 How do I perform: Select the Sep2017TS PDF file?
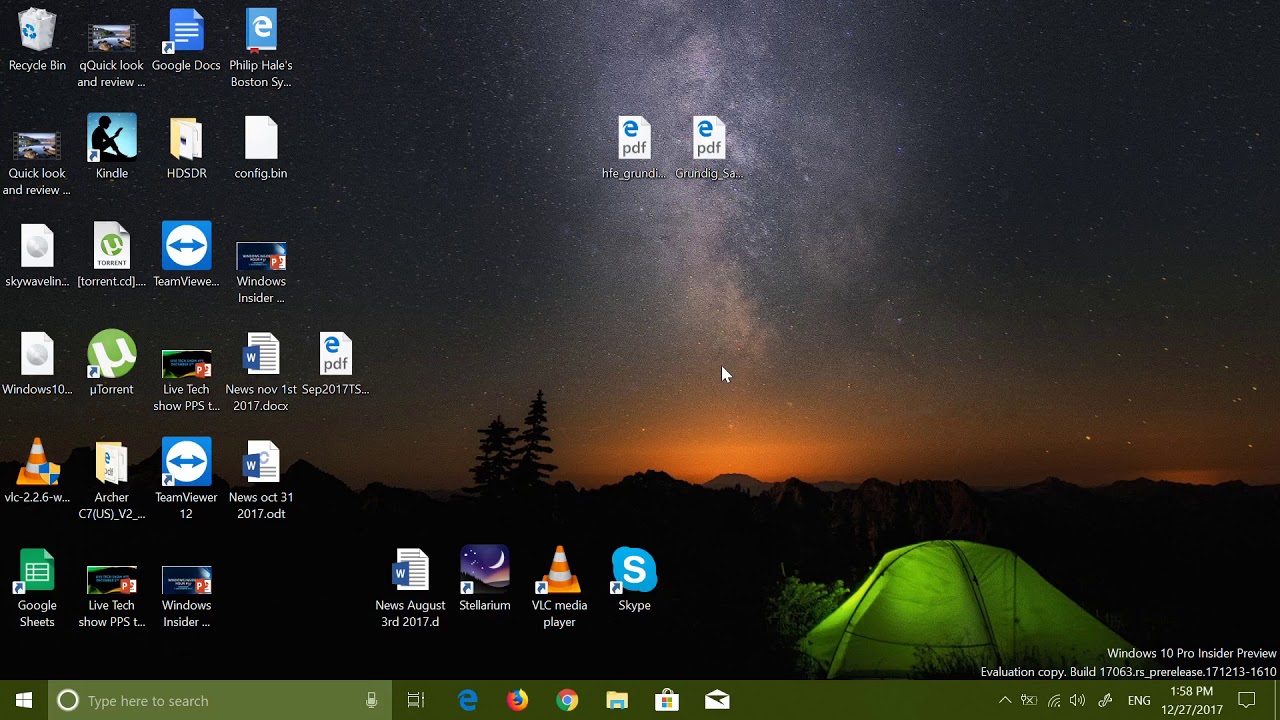(336, 363)
